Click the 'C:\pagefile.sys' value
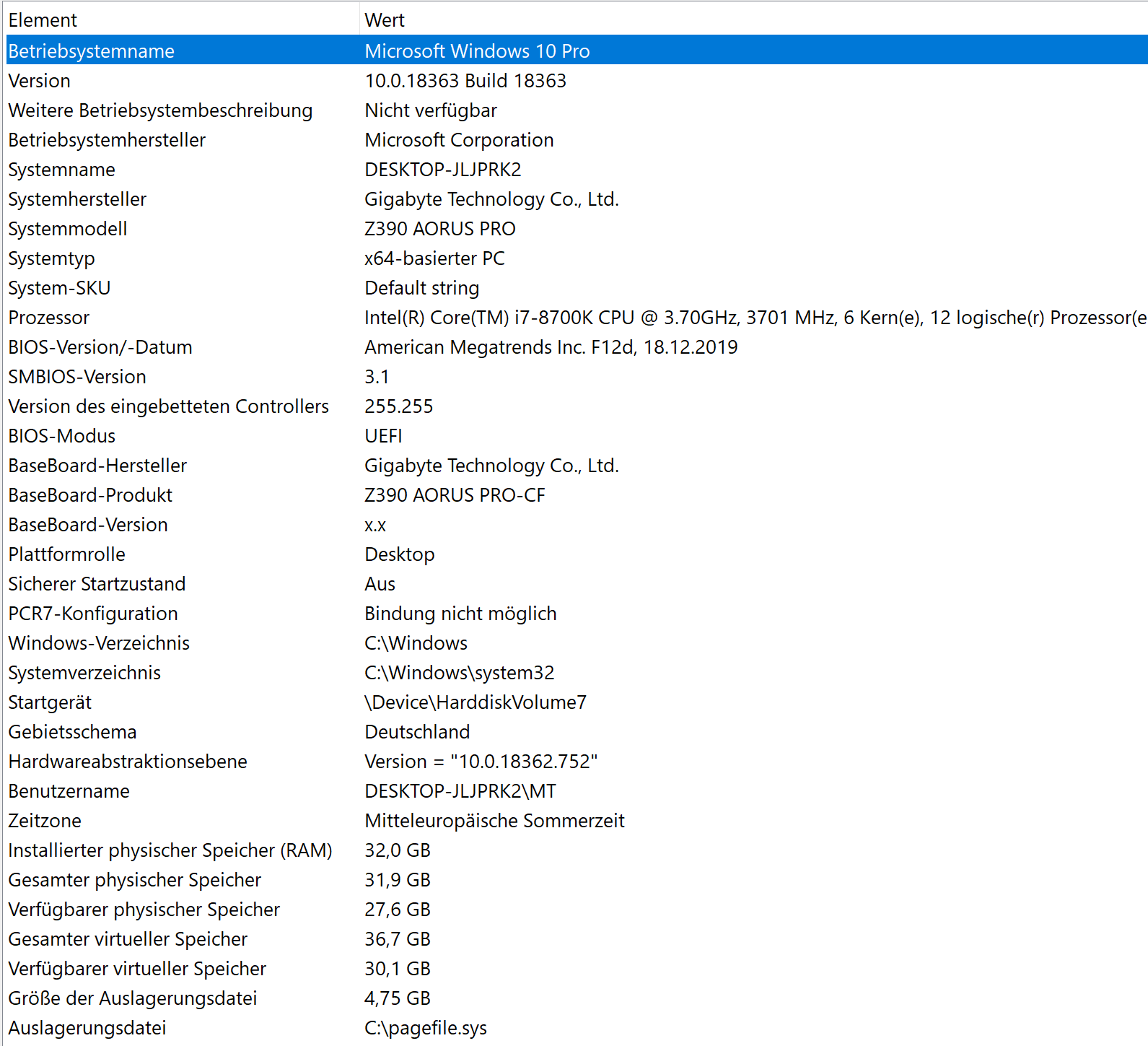Viewport: 1148px width, 1046px height. click(x=426, y=1028)
